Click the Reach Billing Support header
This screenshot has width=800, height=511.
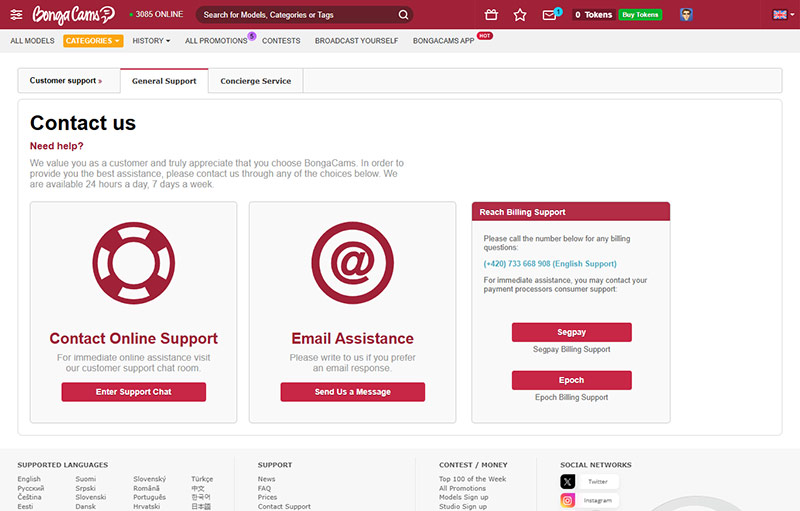571,212
